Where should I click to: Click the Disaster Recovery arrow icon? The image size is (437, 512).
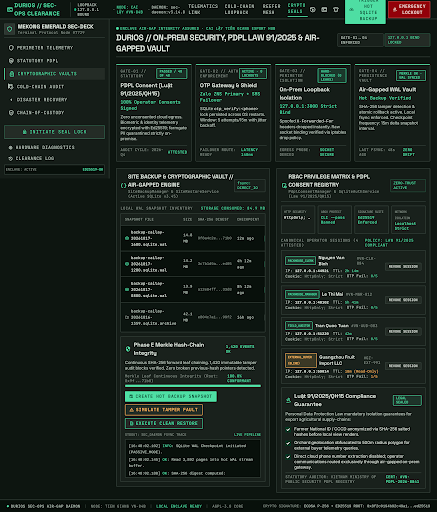pos(11,100)
